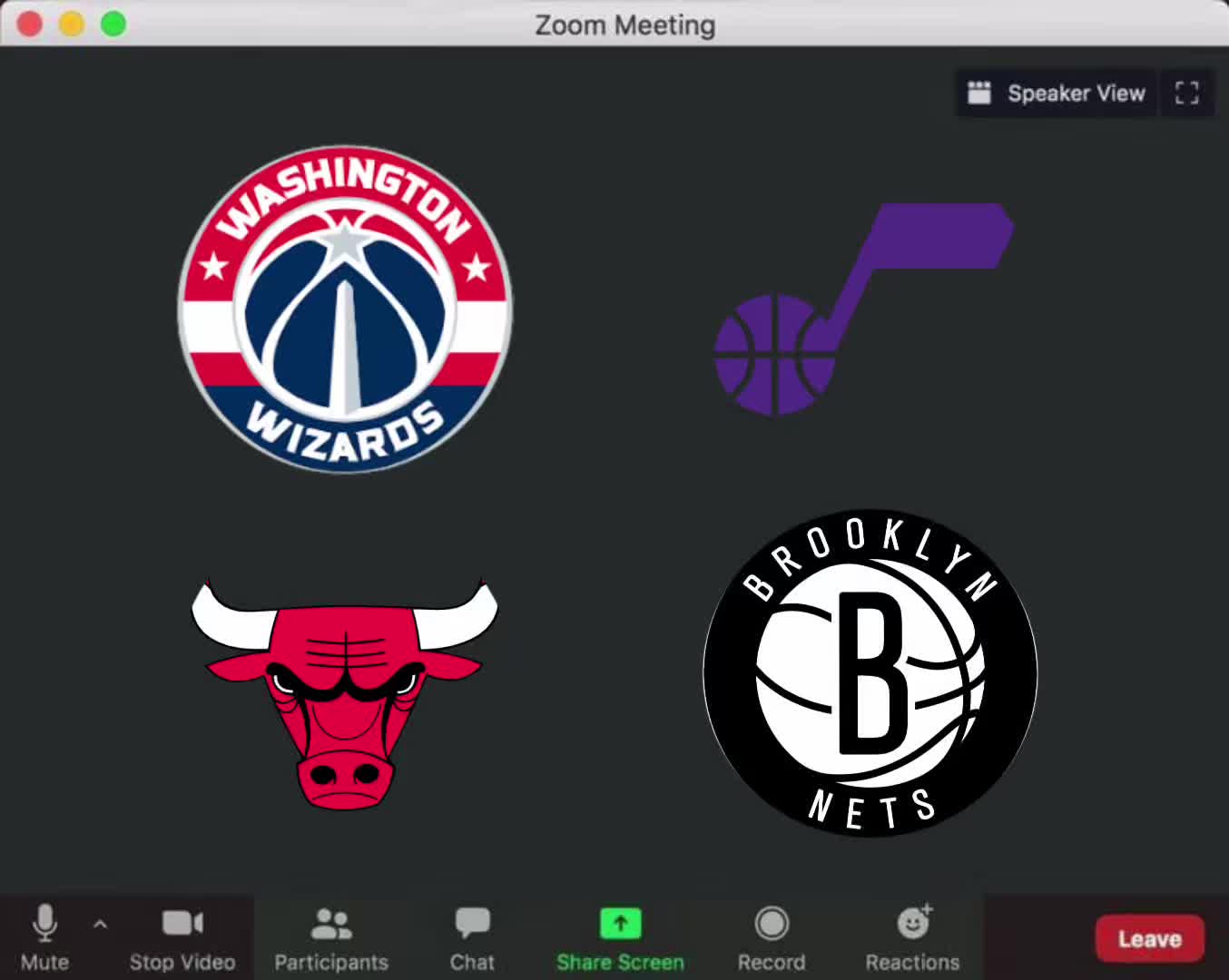This screenshot has width=1229, height=980.
Task: Open Reactions emoji menu
Action: pyautogui.click(x=912, y=938)
